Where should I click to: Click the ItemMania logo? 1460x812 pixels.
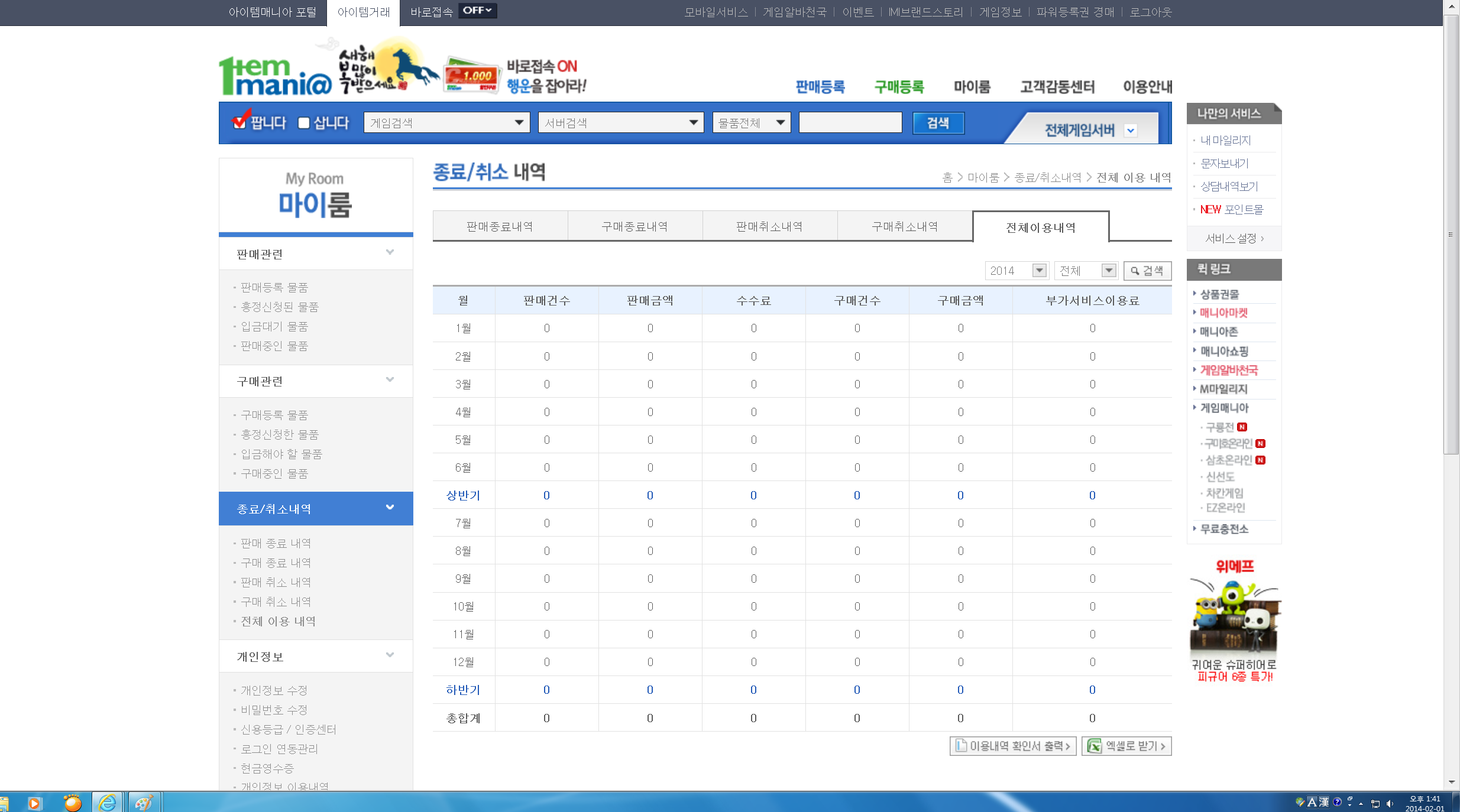coord(275,77)
